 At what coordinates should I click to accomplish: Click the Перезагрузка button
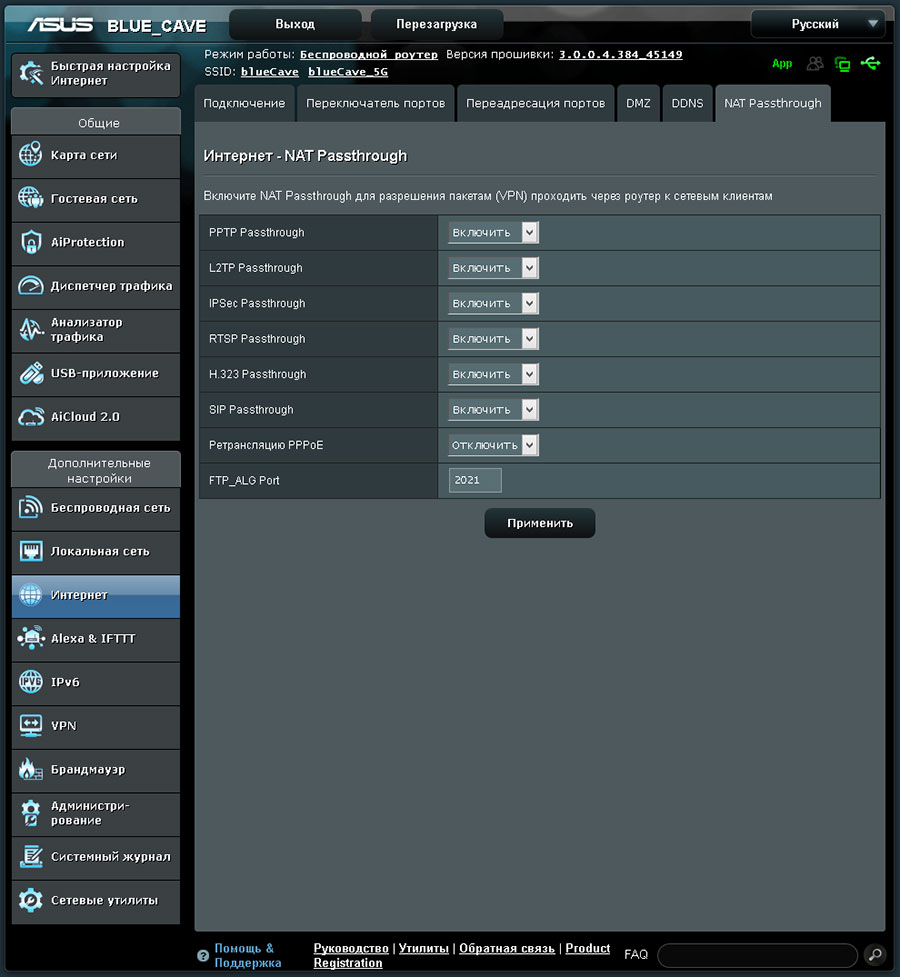click(436, 24)
